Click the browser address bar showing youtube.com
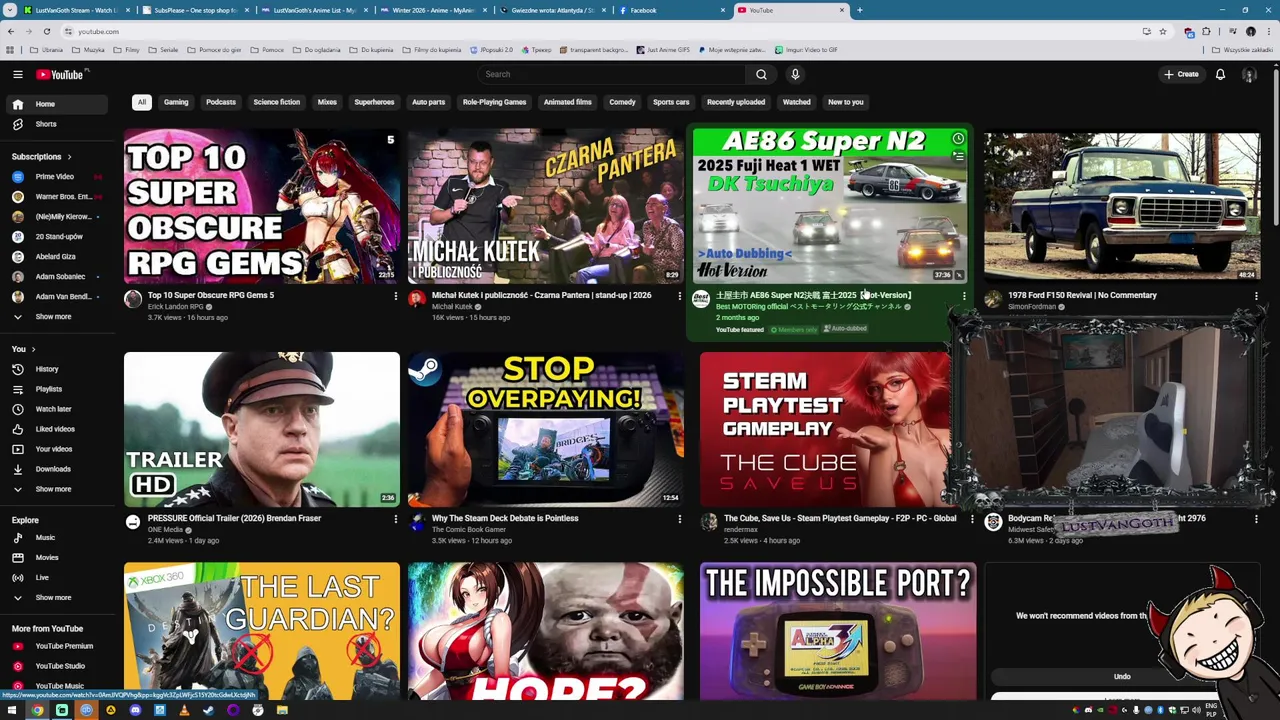This screenshot has height=720, width=1280. pos(600,31)
